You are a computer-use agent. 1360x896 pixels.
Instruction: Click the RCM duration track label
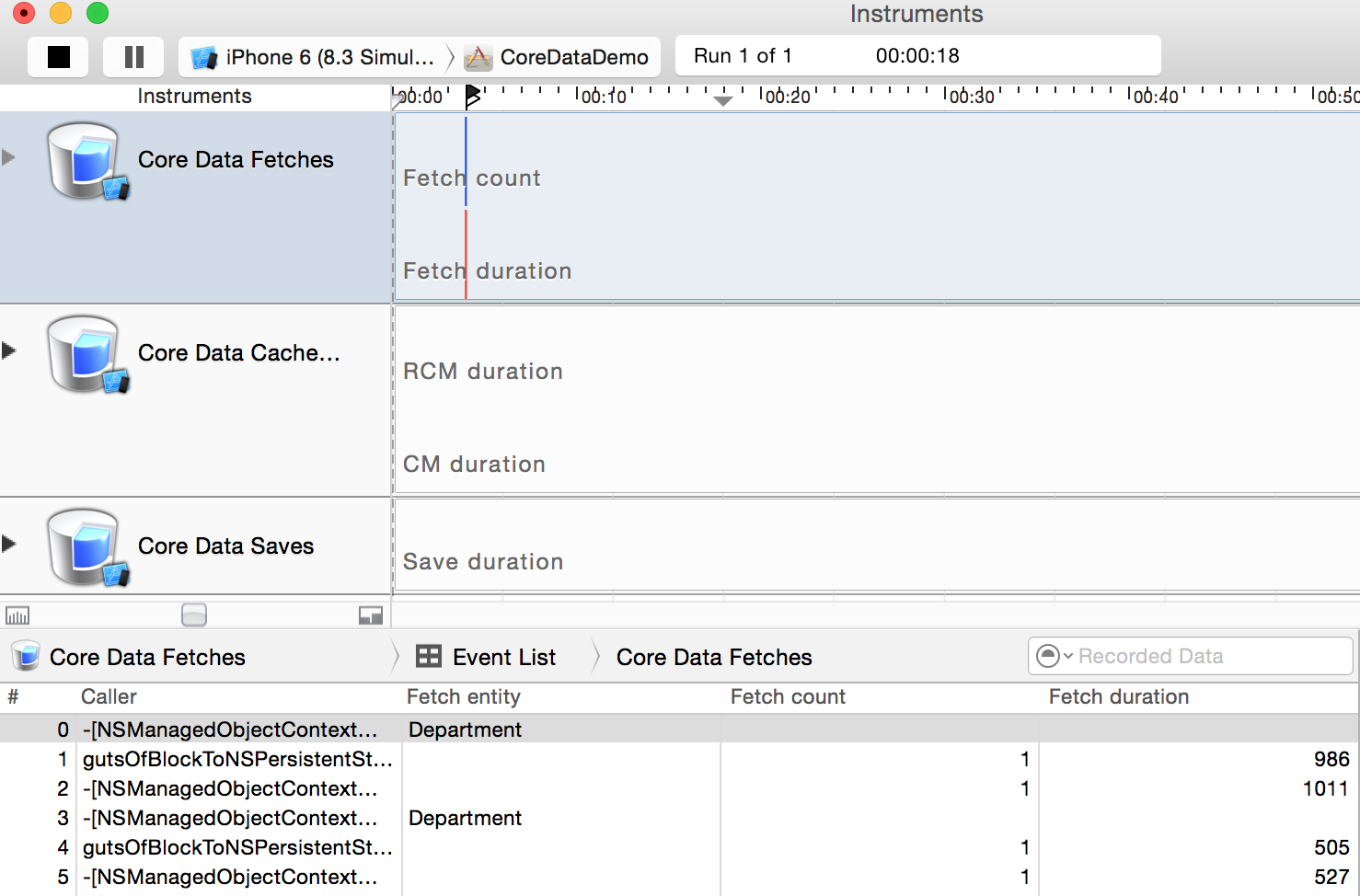point(483,371)
